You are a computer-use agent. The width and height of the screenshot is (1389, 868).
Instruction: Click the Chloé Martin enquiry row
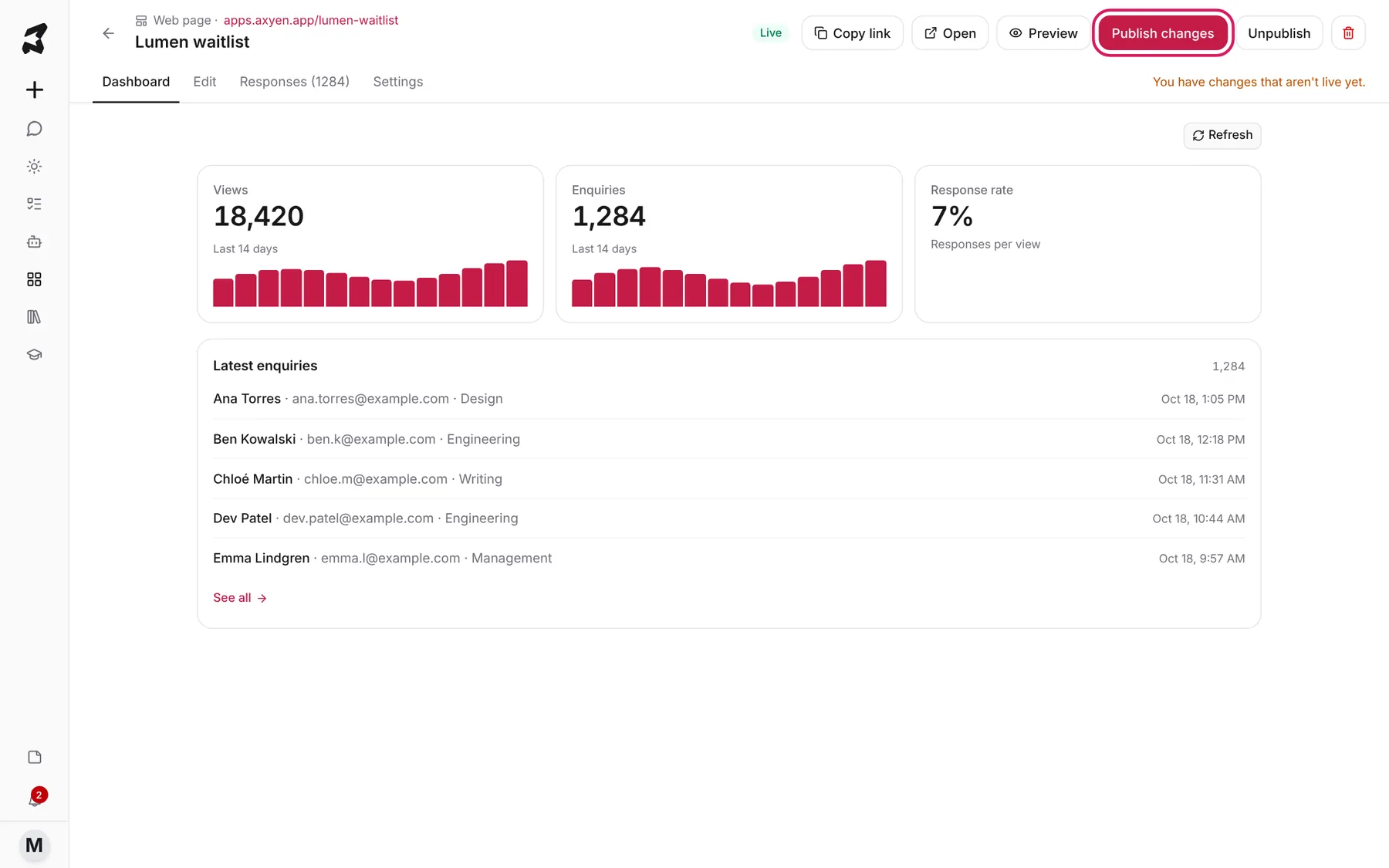(728, 479)
